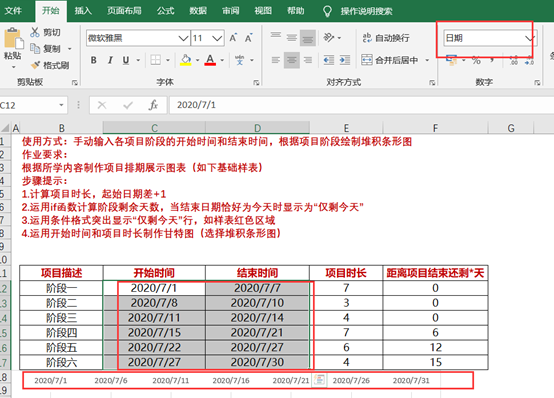Cancel formula entry with X button
Image resolution: width=554 pixels, height=398 pixels.
[x=102, y=105]
